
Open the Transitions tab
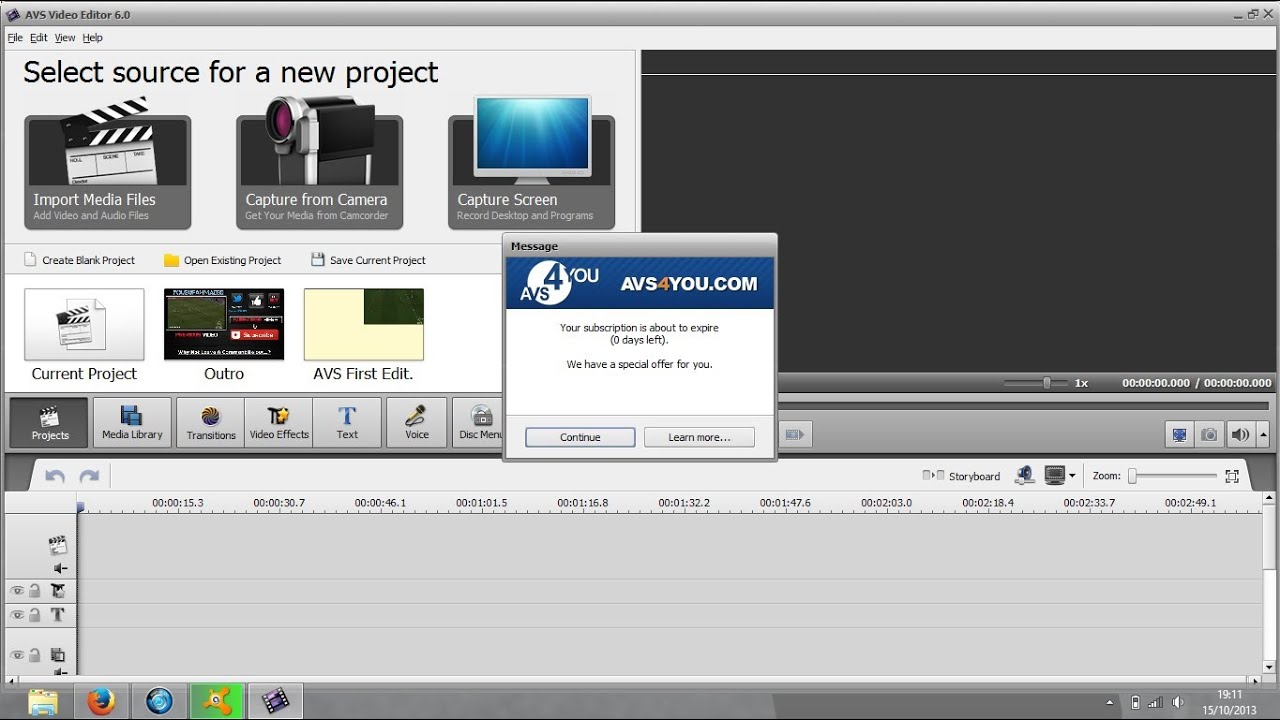[x=210, y=422]
